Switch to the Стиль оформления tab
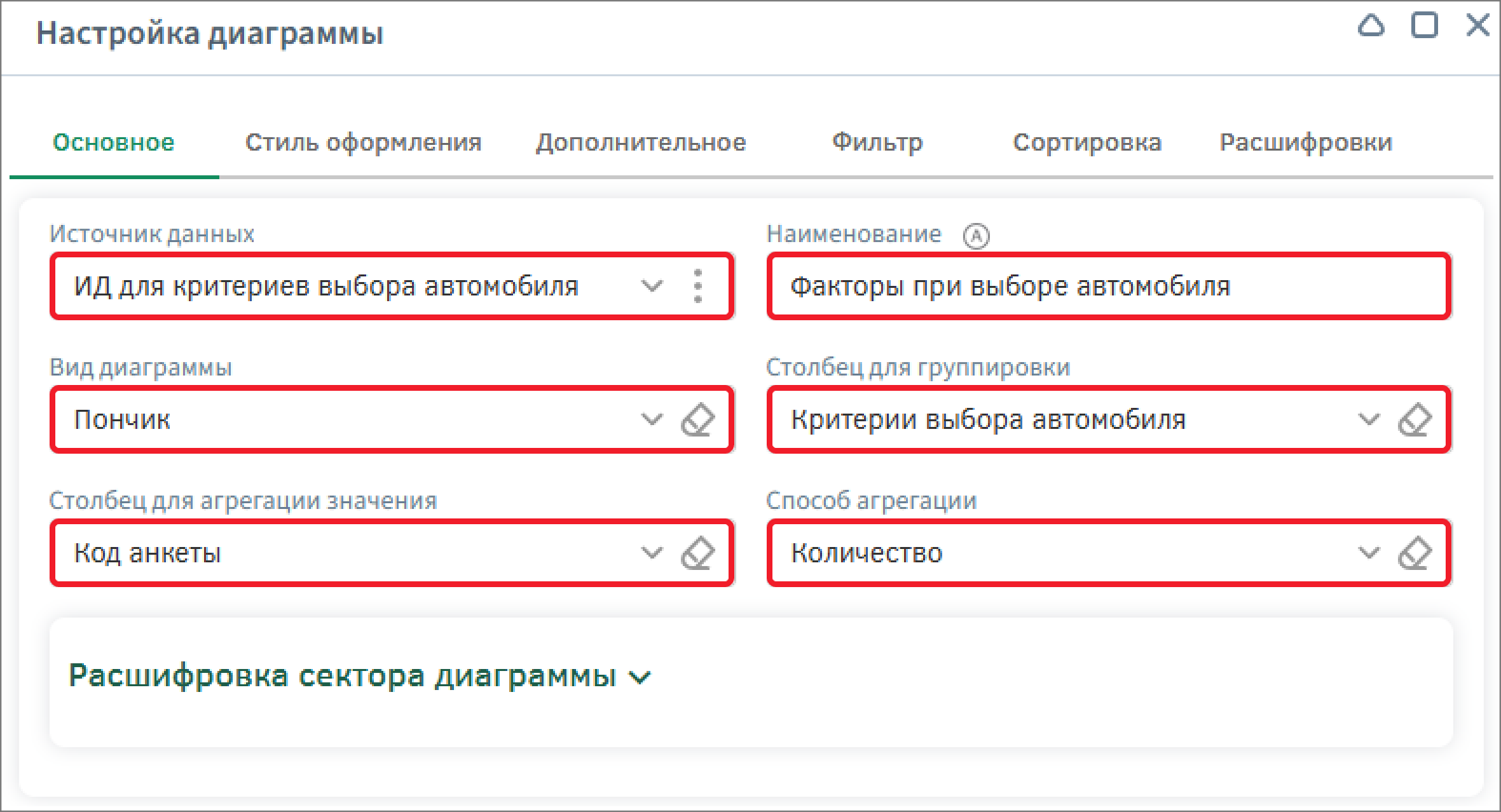1501x812 pixels. (x=362, y=143)
